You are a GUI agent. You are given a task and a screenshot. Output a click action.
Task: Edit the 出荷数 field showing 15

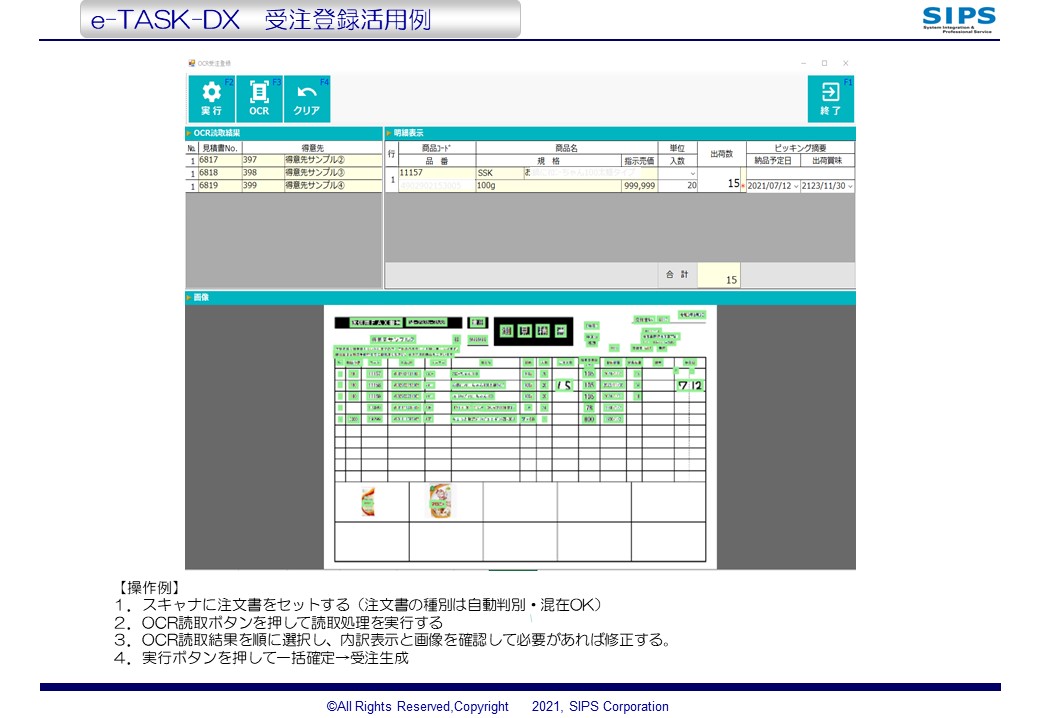[720, 182]
